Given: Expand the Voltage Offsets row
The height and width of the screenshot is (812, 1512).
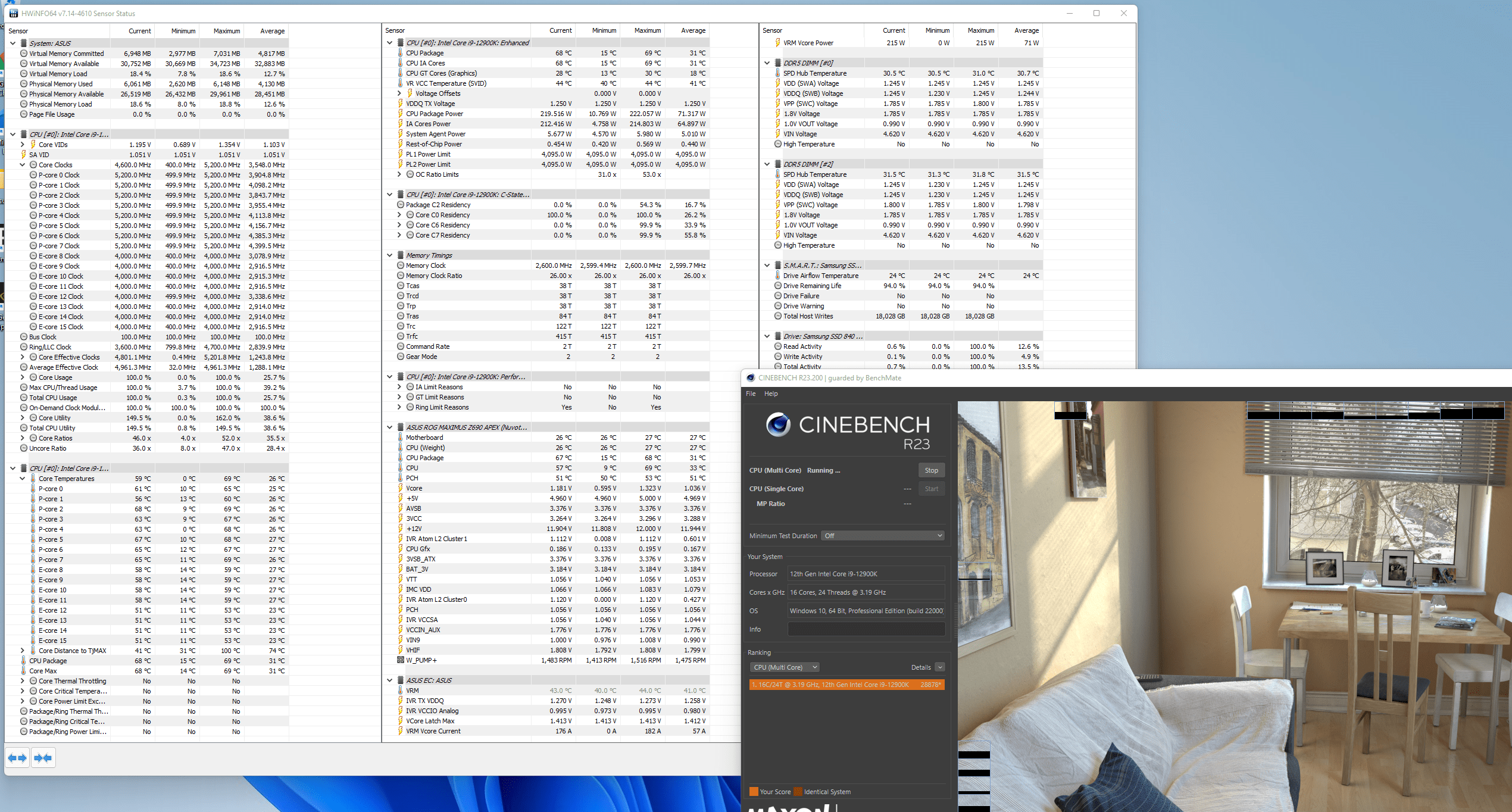Looking at the screenshot, I should click(x=399, y=93).
